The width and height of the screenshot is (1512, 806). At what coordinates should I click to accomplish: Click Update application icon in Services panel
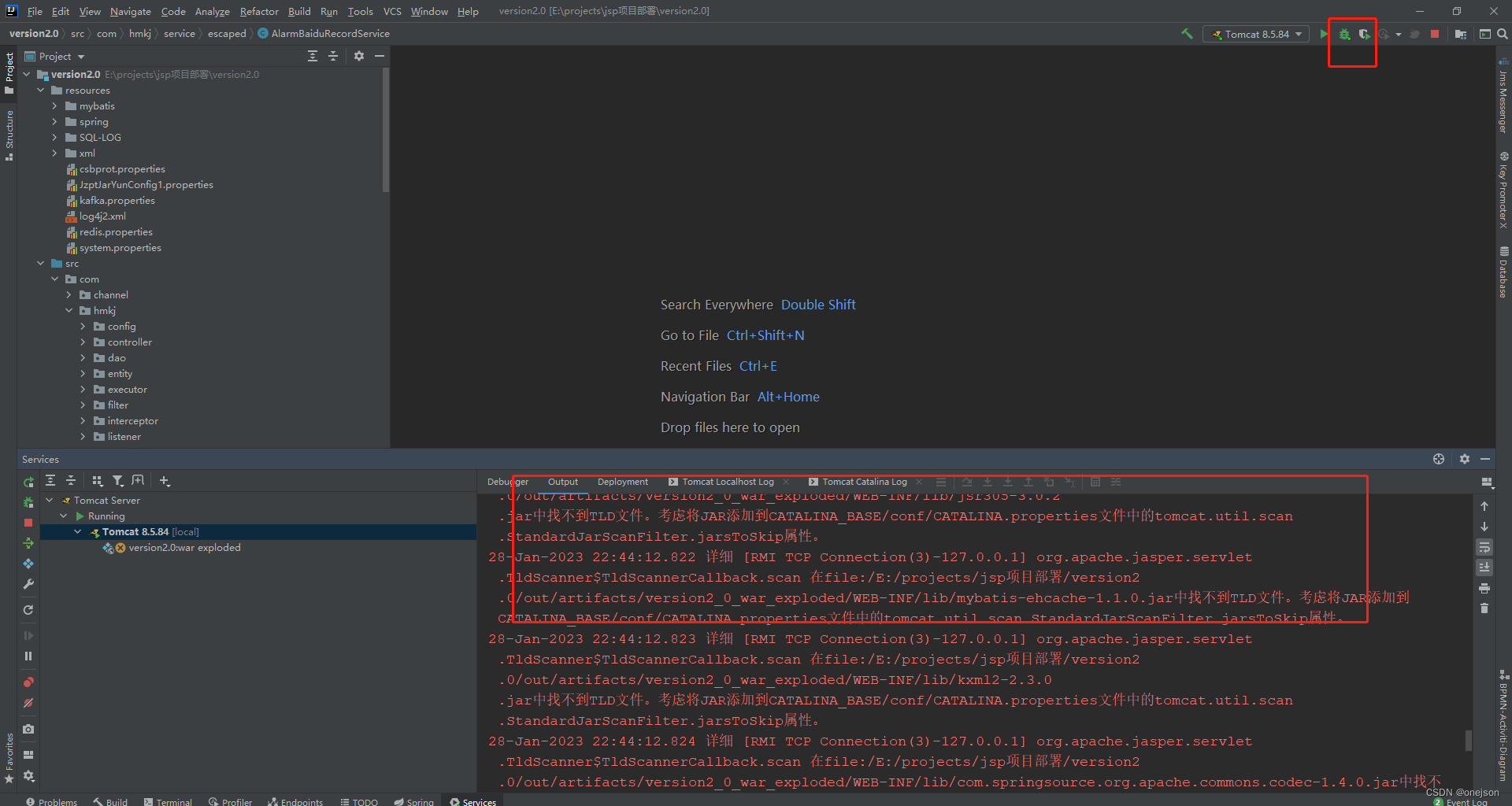28,543
